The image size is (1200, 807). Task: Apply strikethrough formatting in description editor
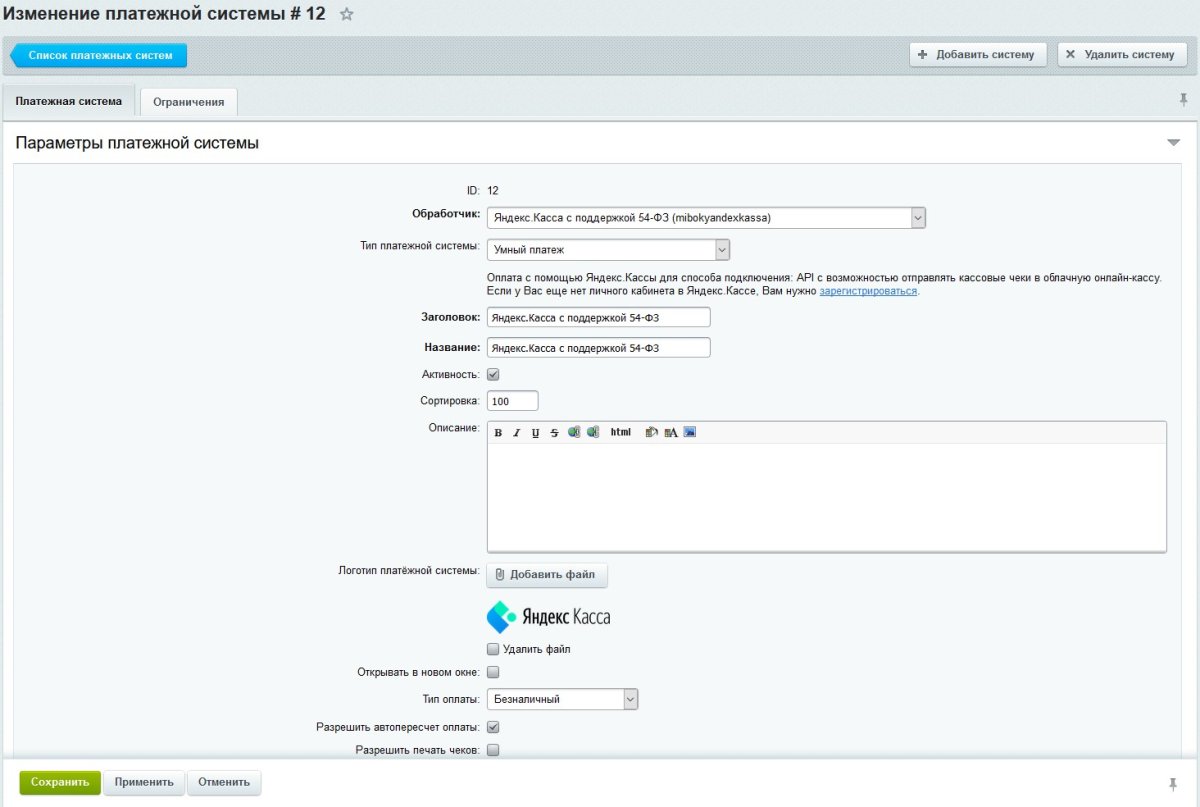click(554, 433)
